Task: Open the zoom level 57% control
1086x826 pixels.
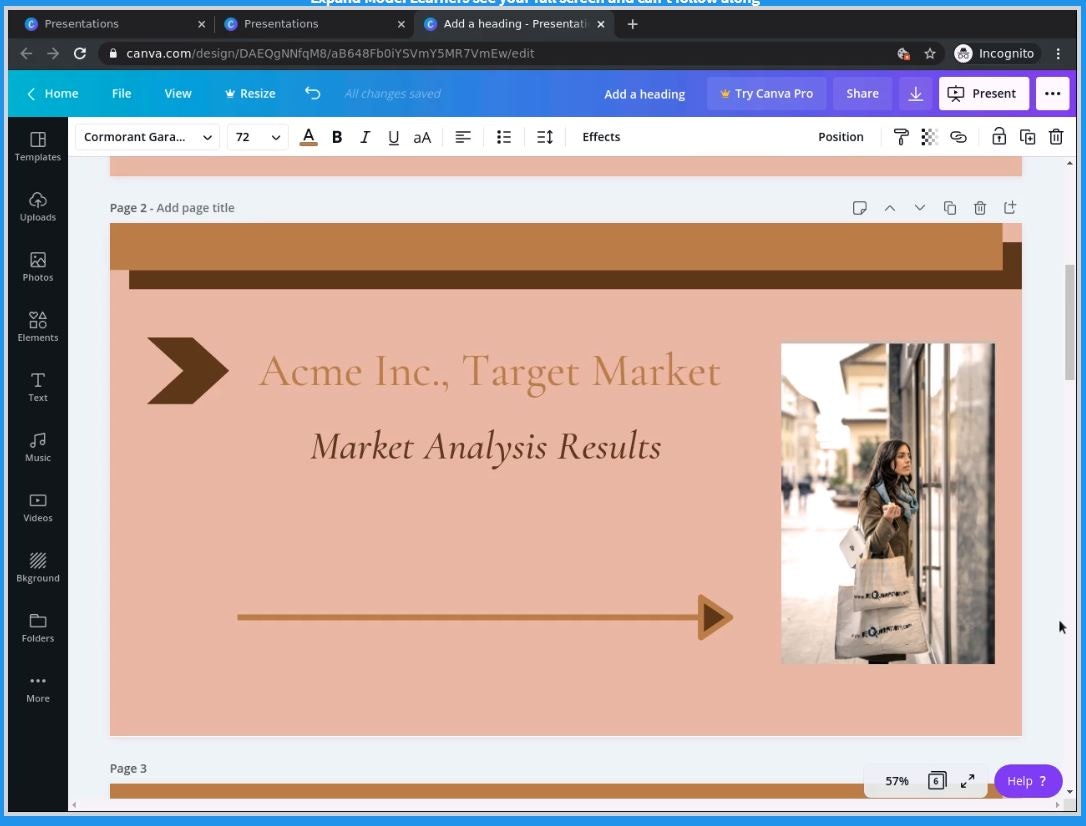Action: [x=897, y=781]
